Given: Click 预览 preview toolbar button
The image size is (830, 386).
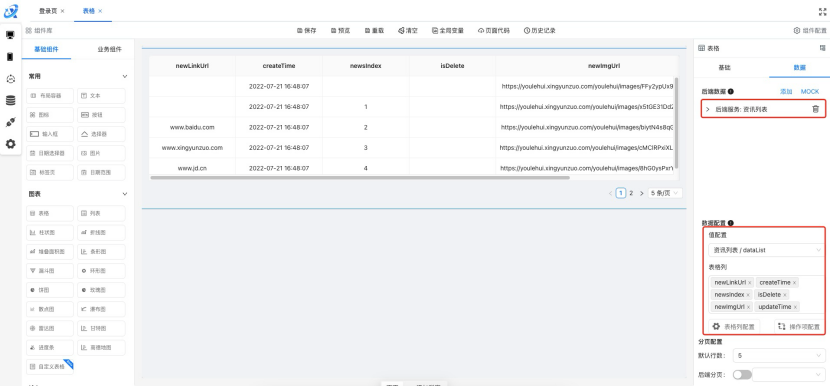Looking at the screenshot, I should click(340, 31).
